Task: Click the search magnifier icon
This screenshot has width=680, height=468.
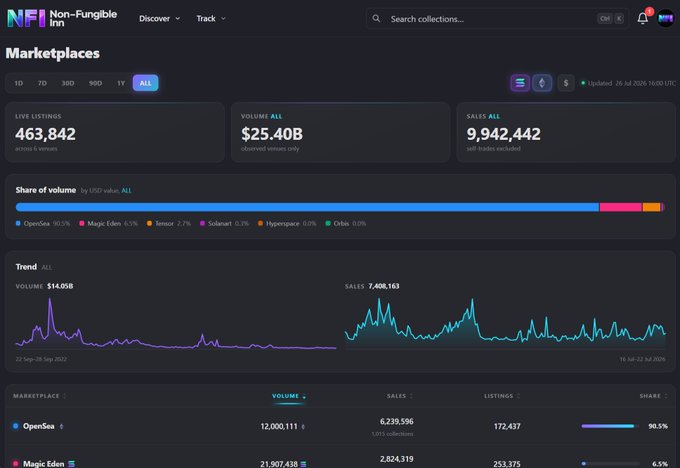Action: [376, 19]
